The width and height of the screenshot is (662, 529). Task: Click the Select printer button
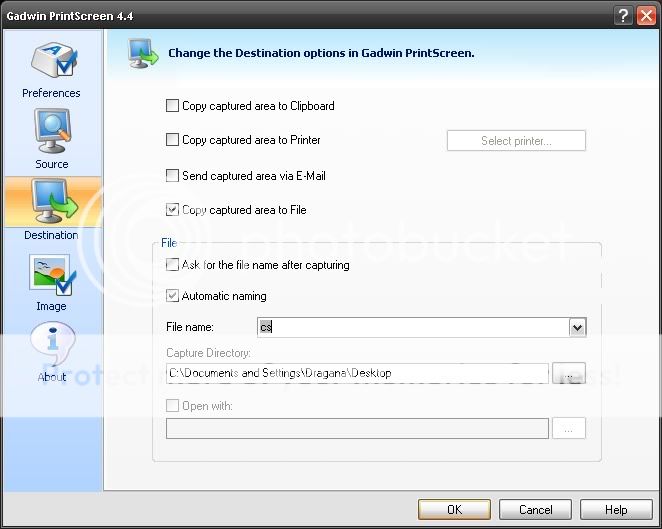(516, 141)
